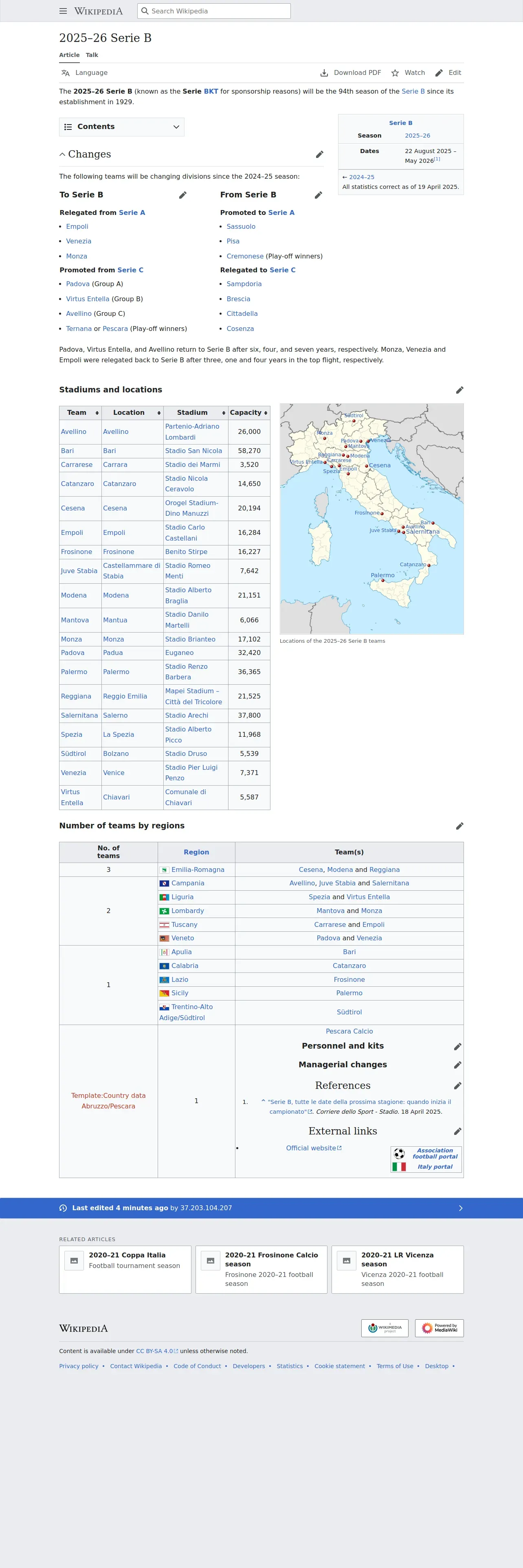This screenshot has height=1568, width=523.
Task: Open the BKT sponsor link
Action: pos(211,91)
